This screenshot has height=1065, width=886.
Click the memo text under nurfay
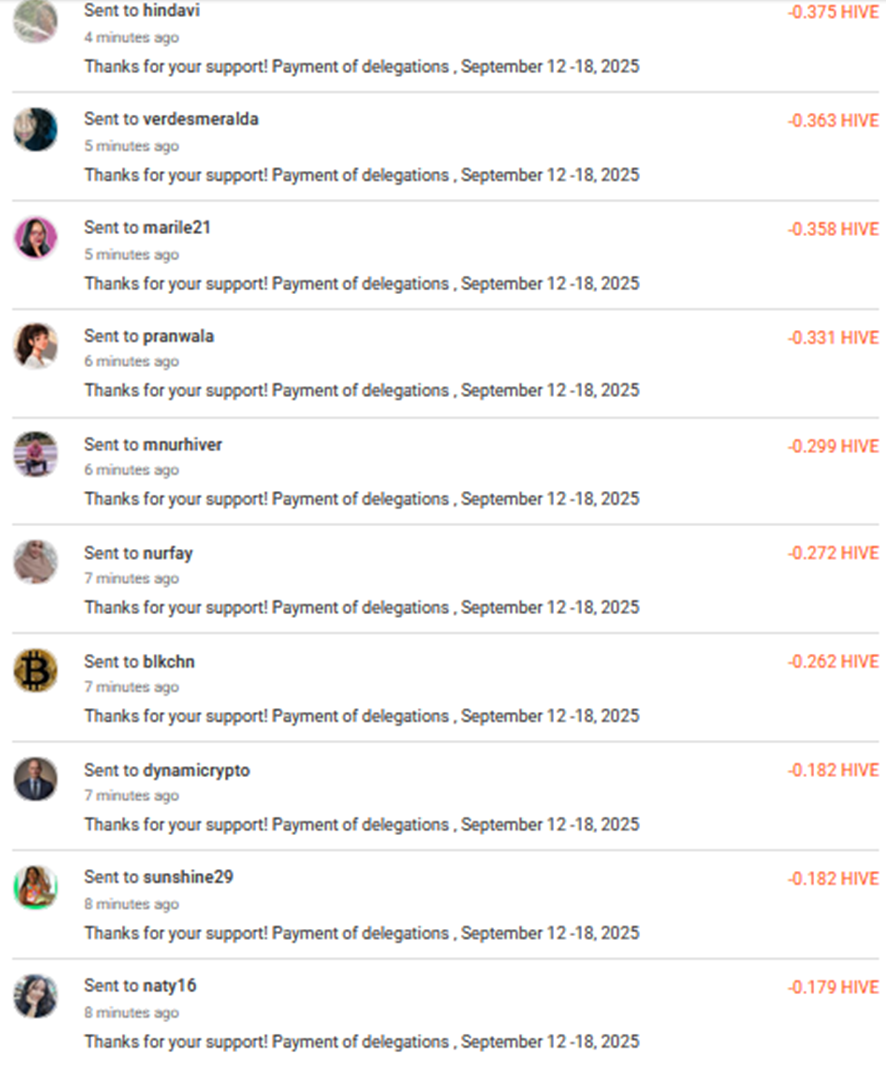[x=361, y=607]
